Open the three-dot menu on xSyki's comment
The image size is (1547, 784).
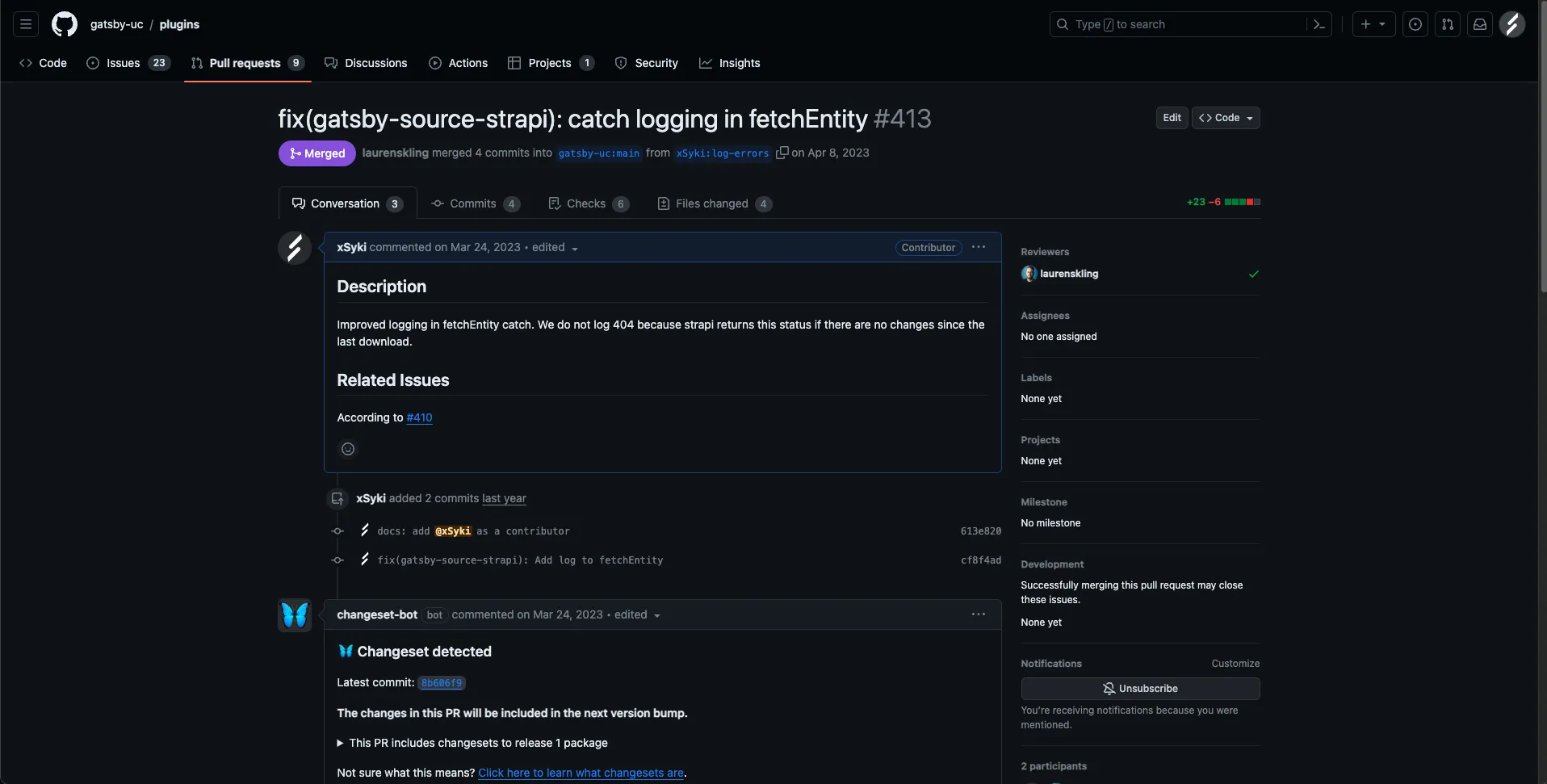[979, 247]
